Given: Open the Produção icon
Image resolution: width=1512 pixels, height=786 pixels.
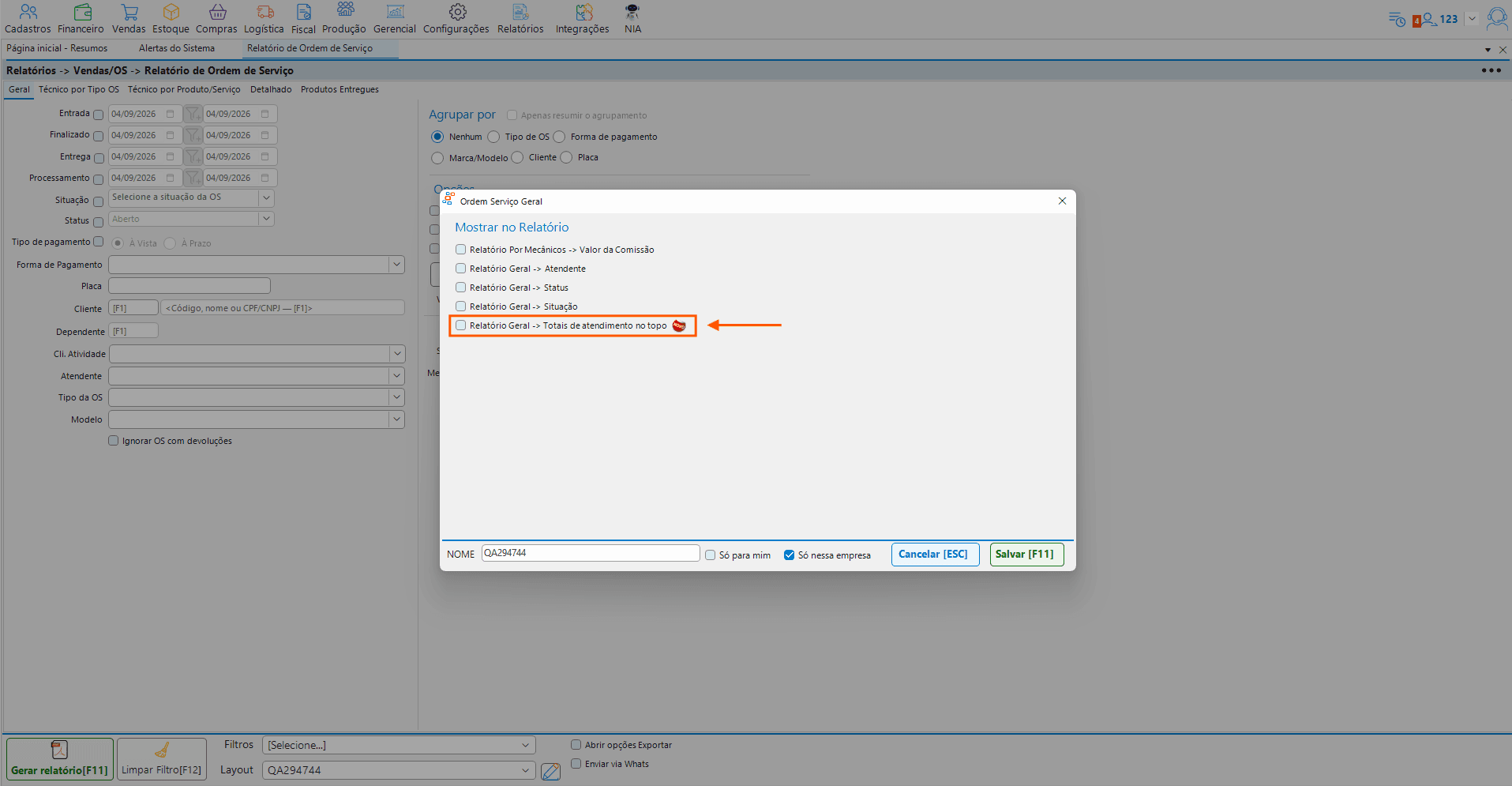Looking at the screenshot, I should [x=345, y=10].
